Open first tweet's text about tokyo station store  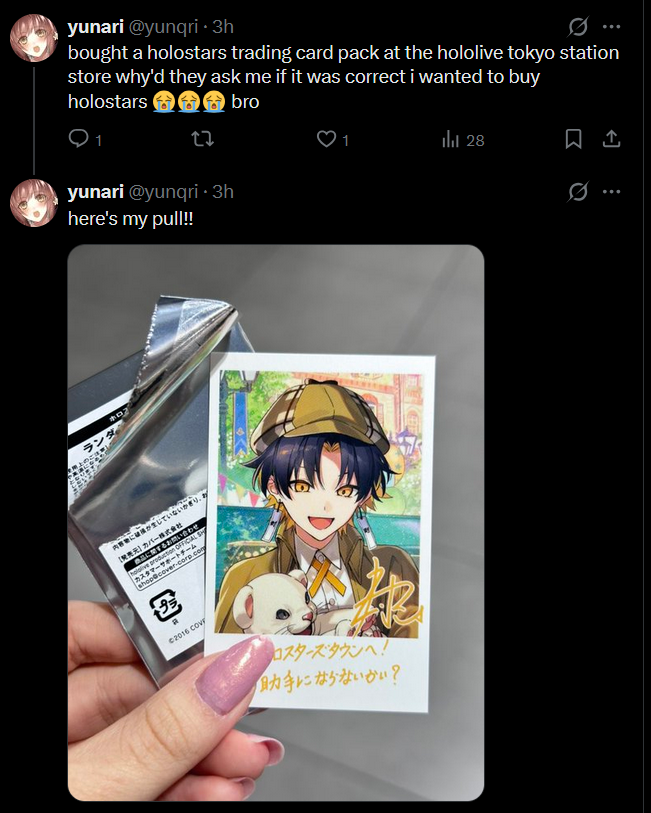coord(343,77)
